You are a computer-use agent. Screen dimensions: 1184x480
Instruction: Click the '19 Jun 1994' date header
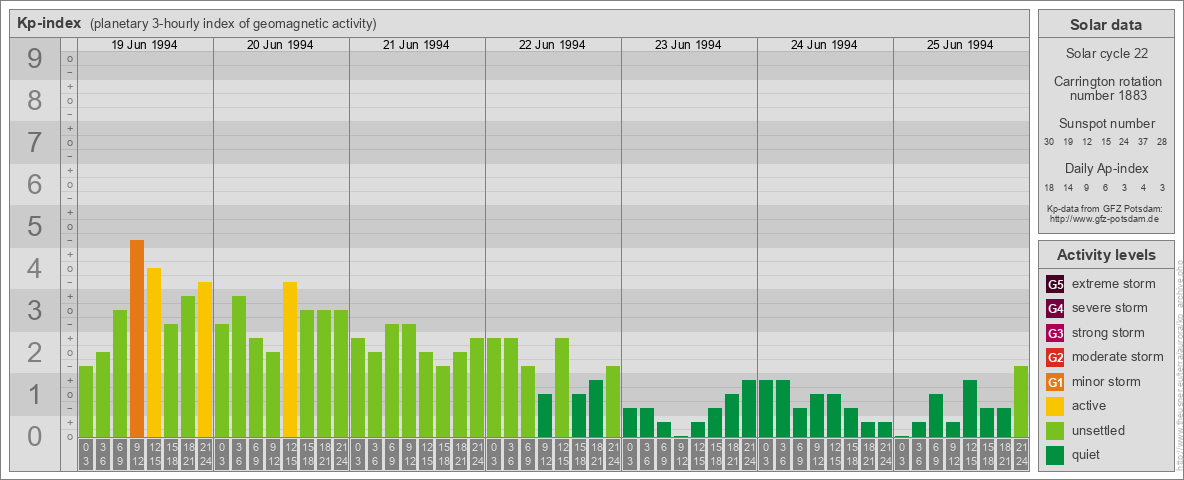point(144,45)
